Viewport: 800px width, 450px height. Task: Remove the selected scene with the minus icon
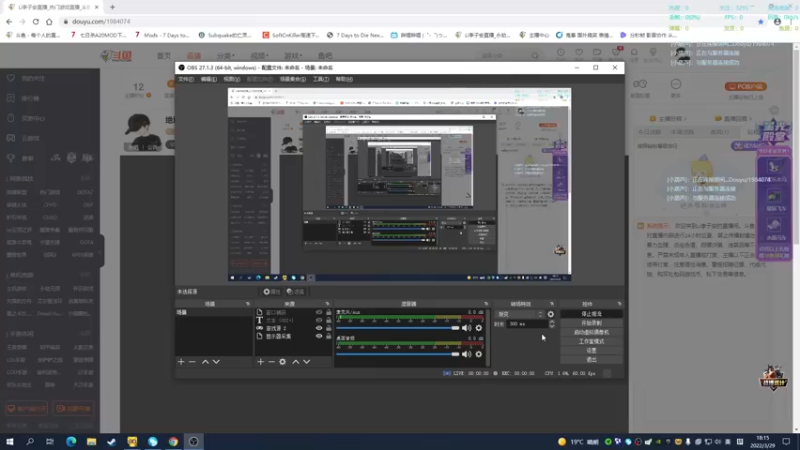tap(192, 362)
